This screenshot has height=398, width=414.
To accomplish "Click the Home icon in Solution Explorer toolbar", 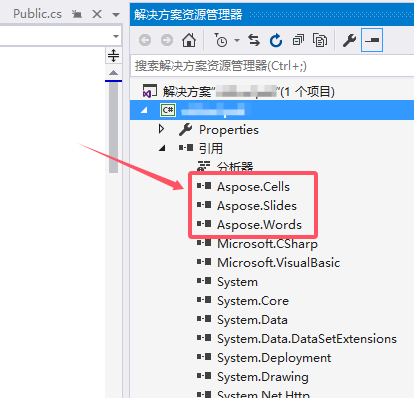I will pyautogui.click(x=189, y=41).
